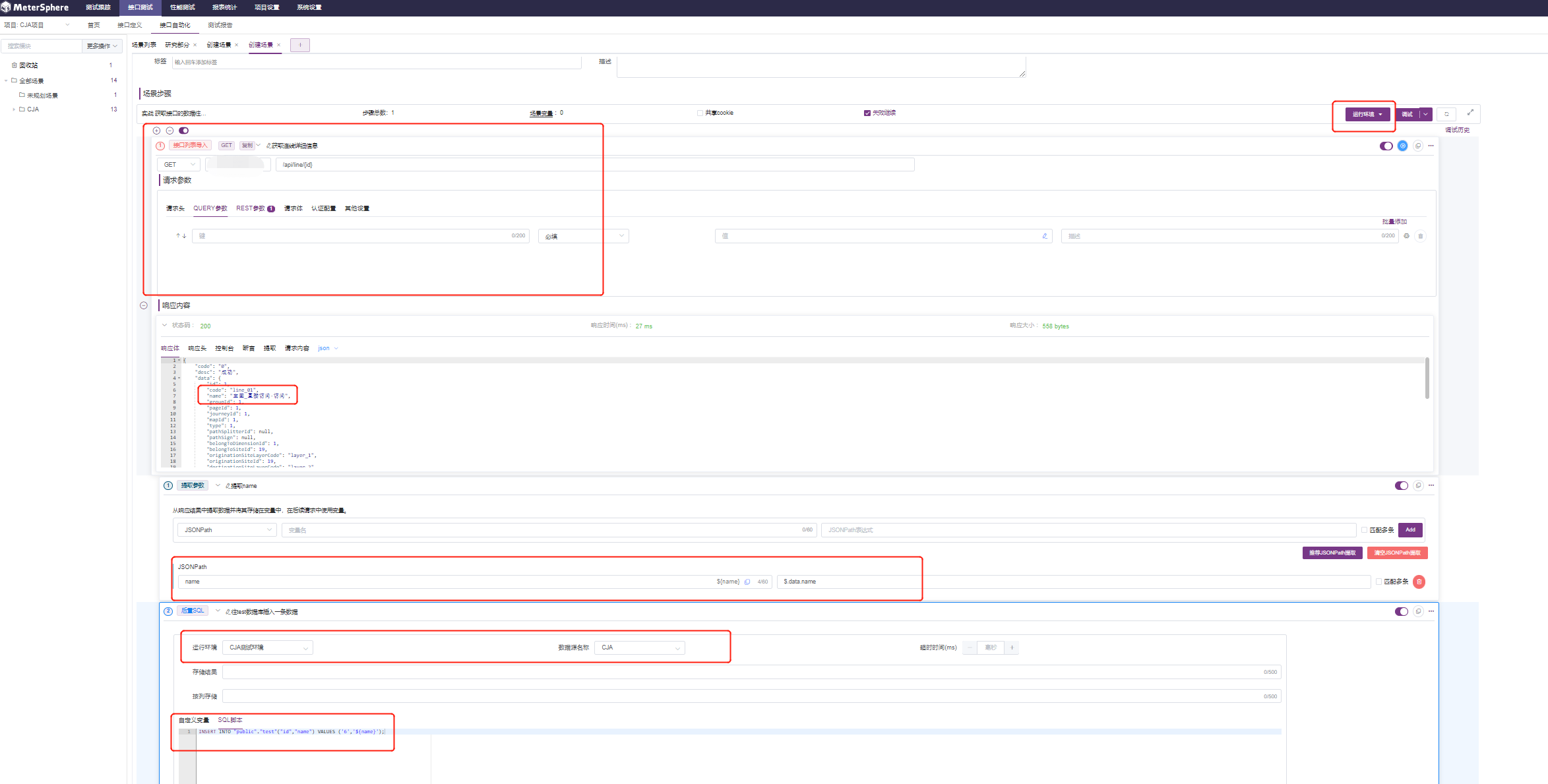Image resolution: width=1548 pixels, height=784 pixels.
Task: Disable the 获取连线详细信息 step switch
Action: tap(1386, 146)
